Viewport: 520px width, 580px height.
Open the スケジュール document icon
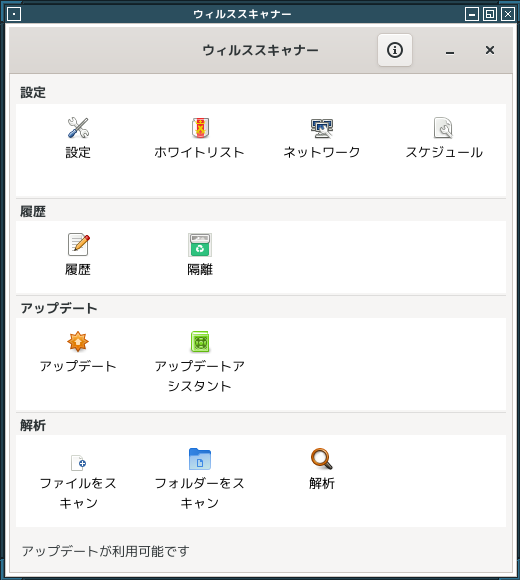pos(443,128)
